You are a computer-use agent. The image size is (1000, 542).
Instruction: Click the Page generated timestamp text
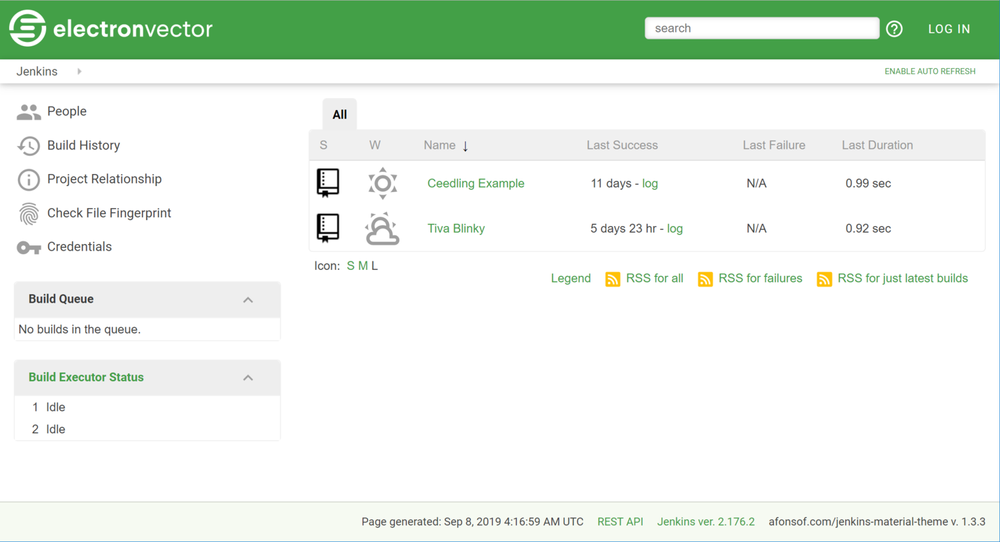(x=473, y=522)
